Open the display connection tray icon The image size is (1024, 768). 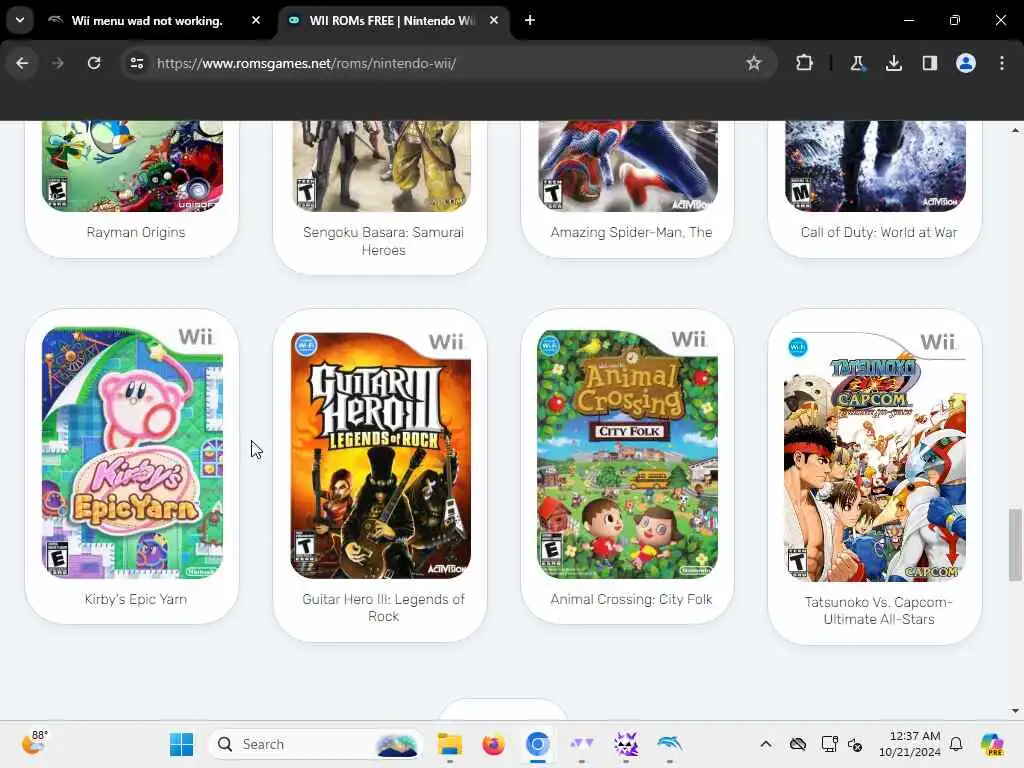tap(829, 744)
